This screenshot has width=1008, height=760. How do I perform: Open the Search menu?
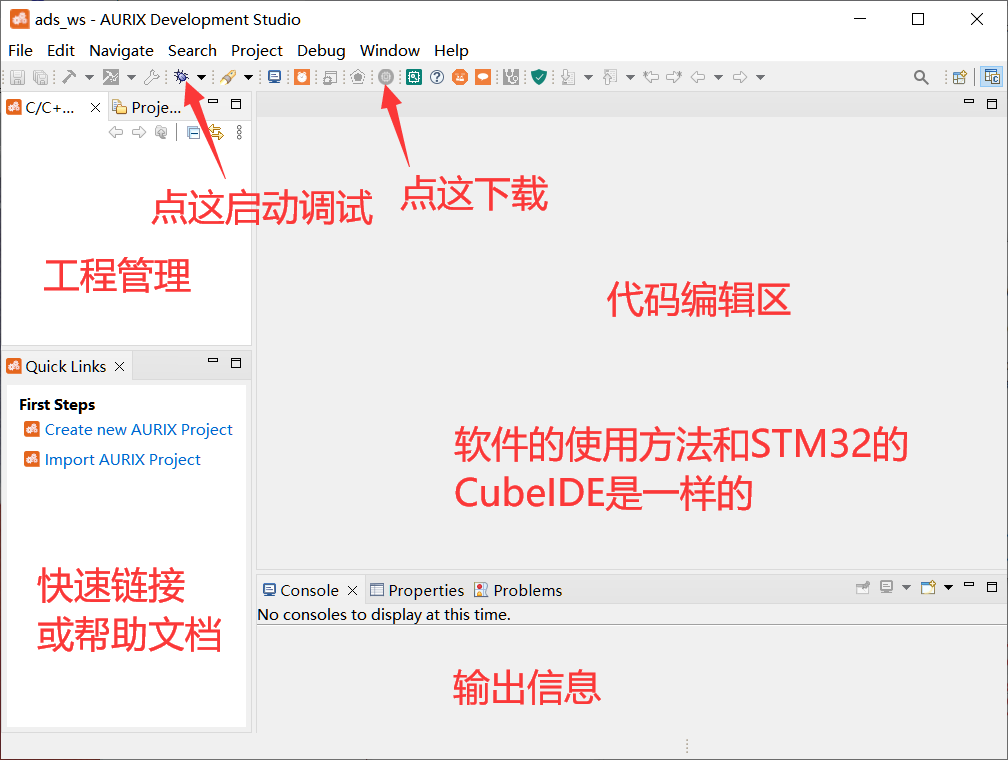[192, 50]
